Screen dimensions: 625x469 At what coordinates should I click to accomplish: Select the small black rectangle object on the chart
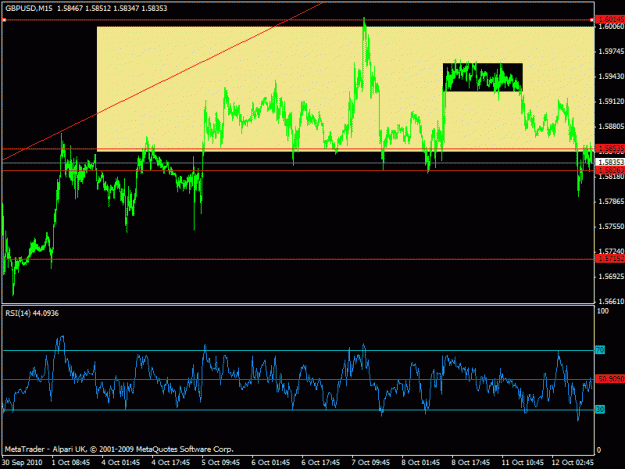tap(483, 77)
